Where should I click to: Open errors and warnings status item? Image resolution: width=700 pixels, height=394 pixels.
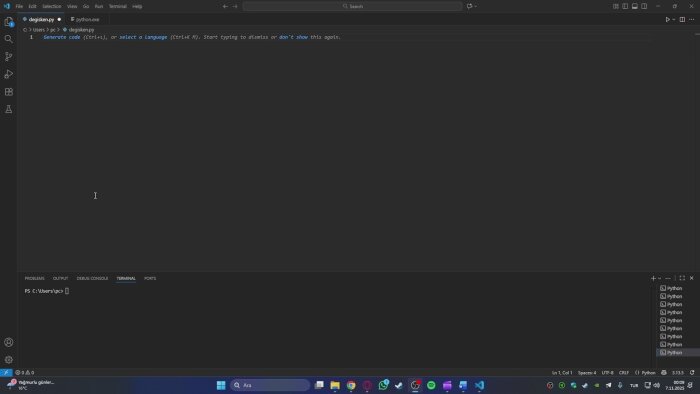pos(25,373)
